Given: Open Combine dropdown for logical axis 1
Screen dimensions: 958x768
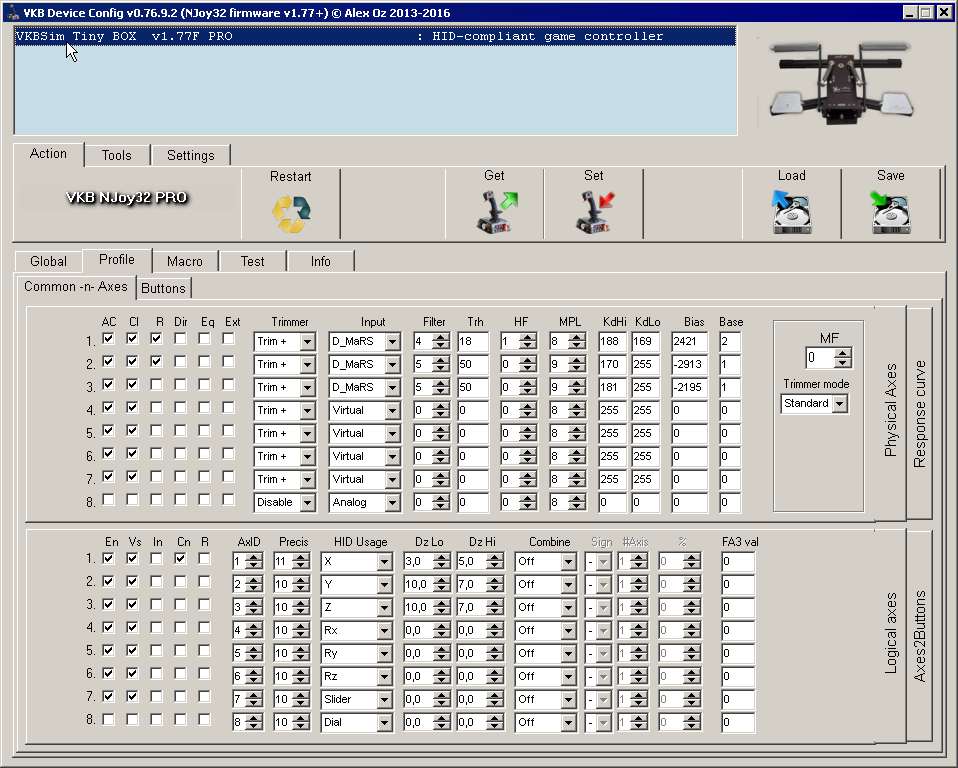Looking at the screenshot, I should [x=568, y=561].
